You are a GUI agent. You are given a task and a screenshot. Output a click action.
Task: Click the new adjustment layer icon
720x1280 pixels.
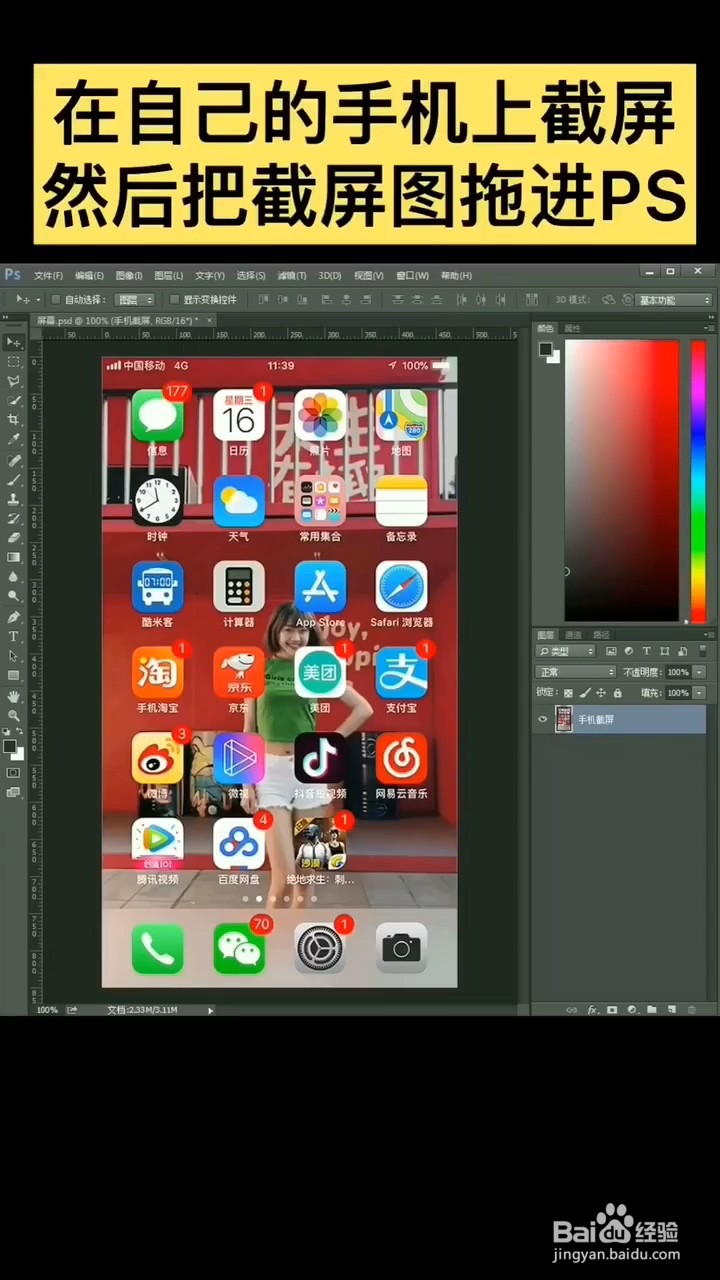click(632, 1010)
